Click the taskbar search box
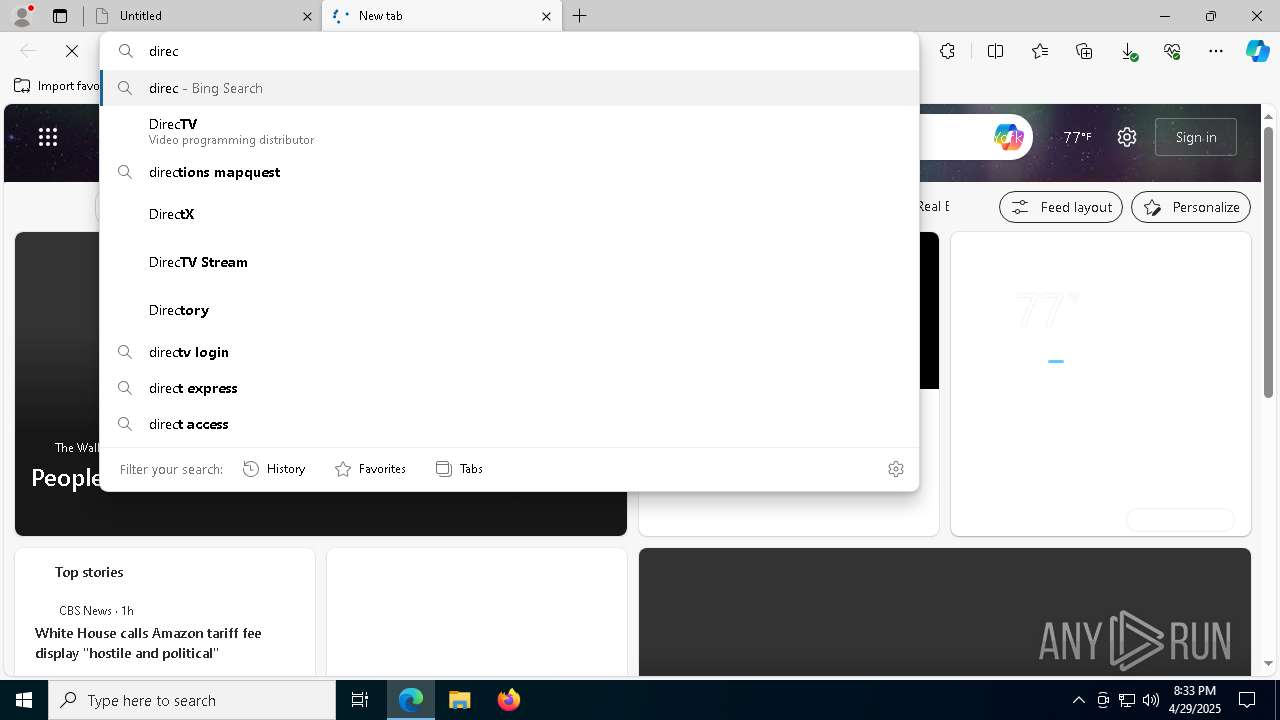Screen dimensions: 1280x720 pyautogui.click(x=192, y=700)
